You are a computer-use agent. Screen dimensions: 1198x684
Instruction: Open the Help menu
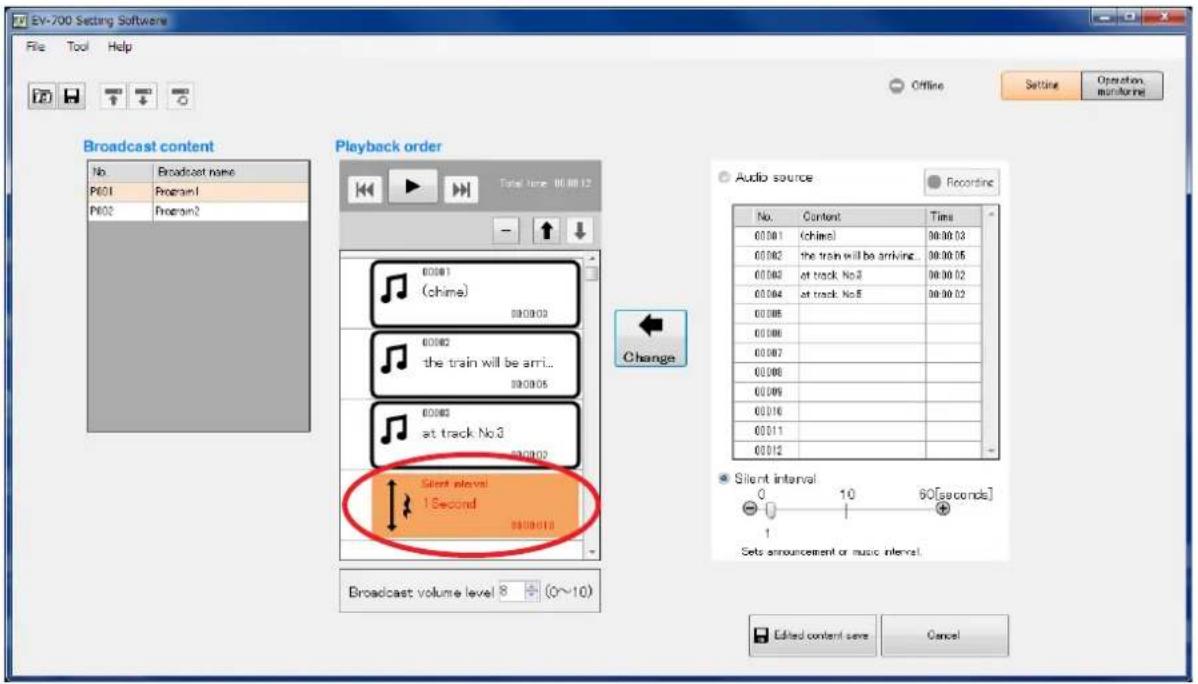[119, 47]
